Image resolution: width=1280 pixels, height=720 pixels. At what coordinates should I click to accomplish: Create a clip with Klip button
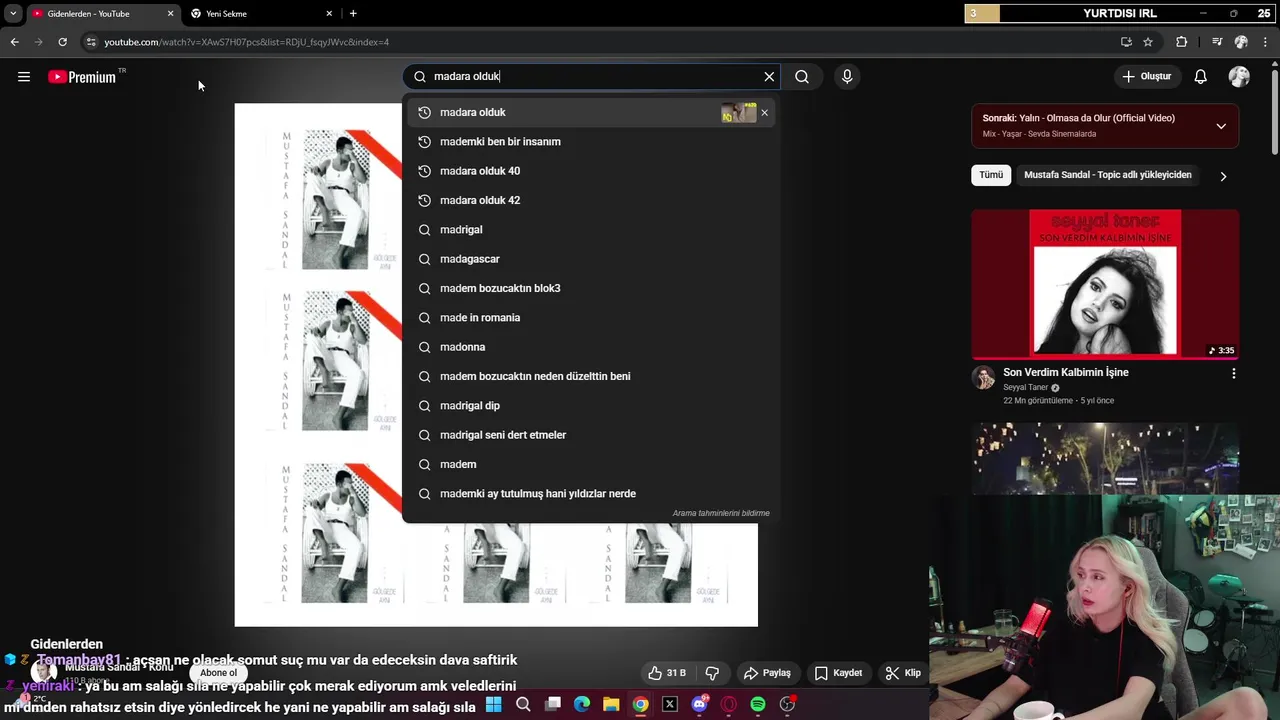click(x=903, y=673)
